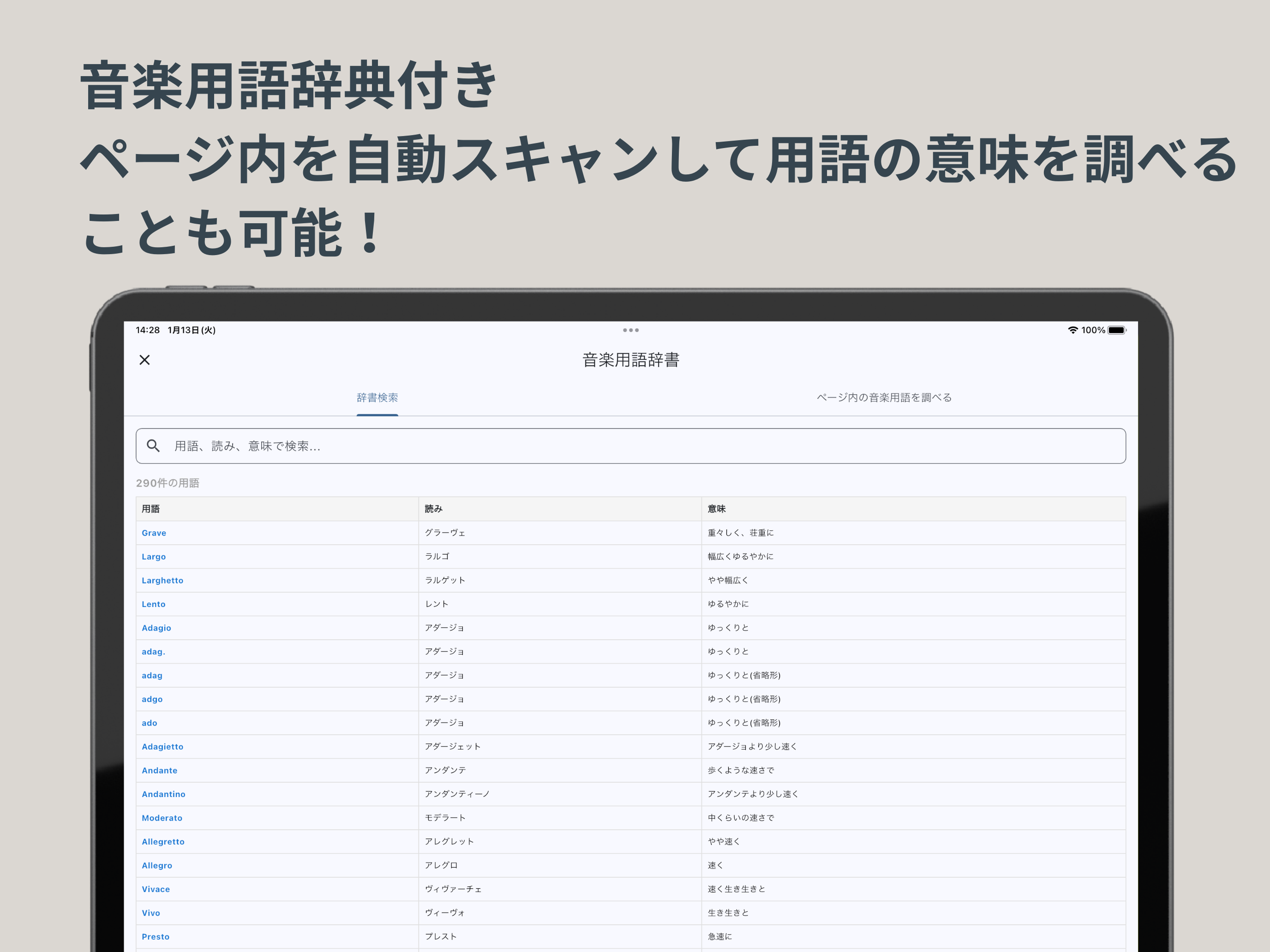Screen dimensions: 1270x952
Task: Select the Moderato term
Action: (x=162, y=818)
